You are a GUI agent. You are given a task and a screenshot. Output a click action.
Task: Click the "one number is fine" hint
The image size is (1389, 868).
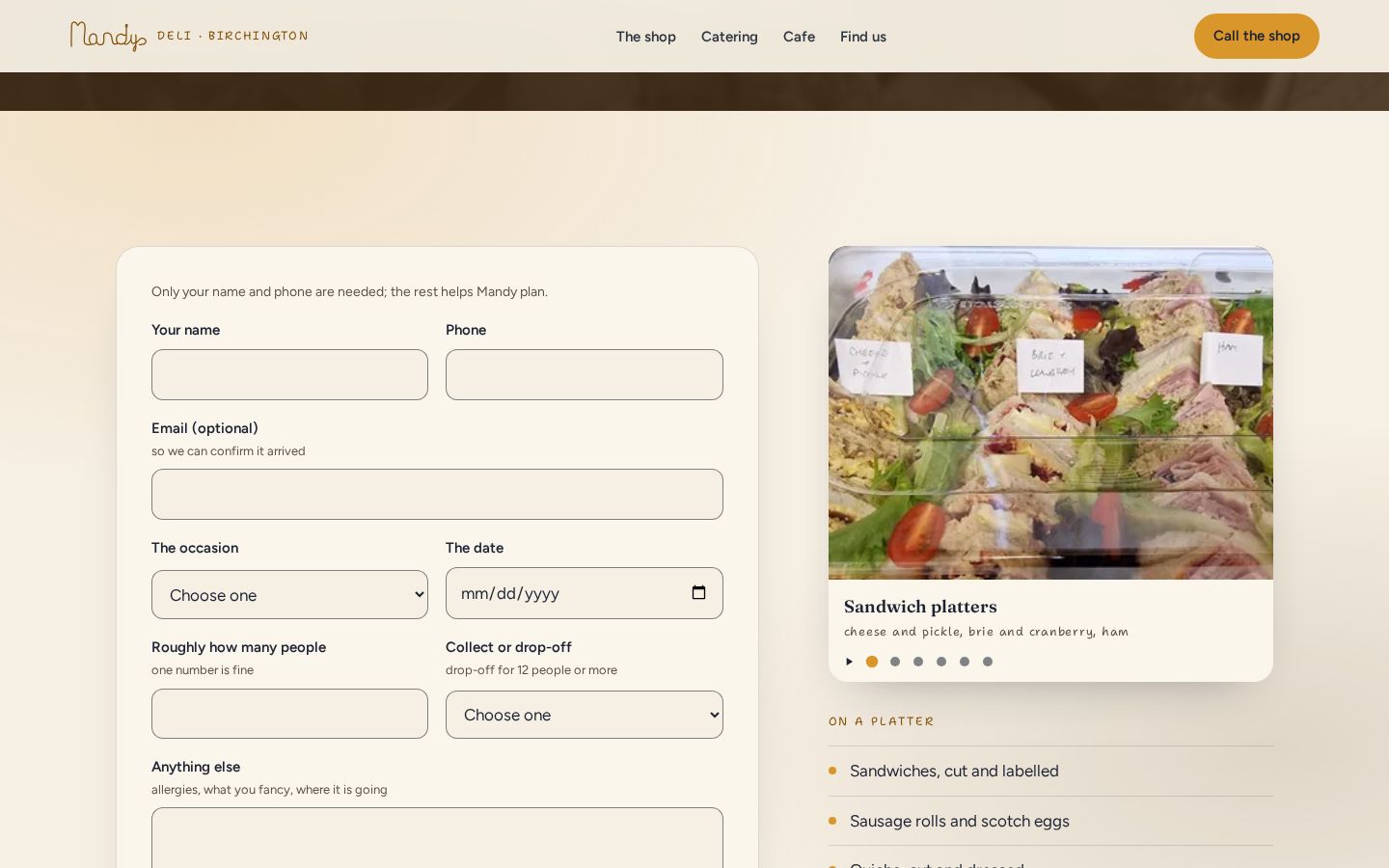[x=203, y=669]
